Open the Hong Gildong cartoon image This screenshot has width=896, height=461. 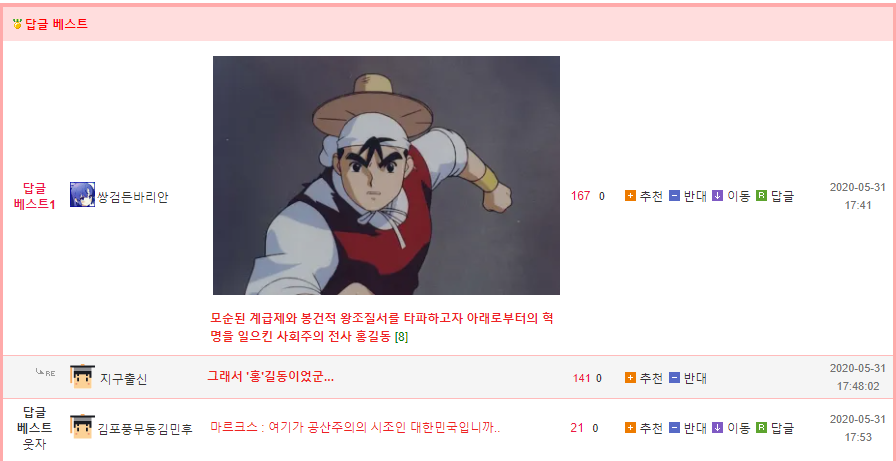[386, 175]
